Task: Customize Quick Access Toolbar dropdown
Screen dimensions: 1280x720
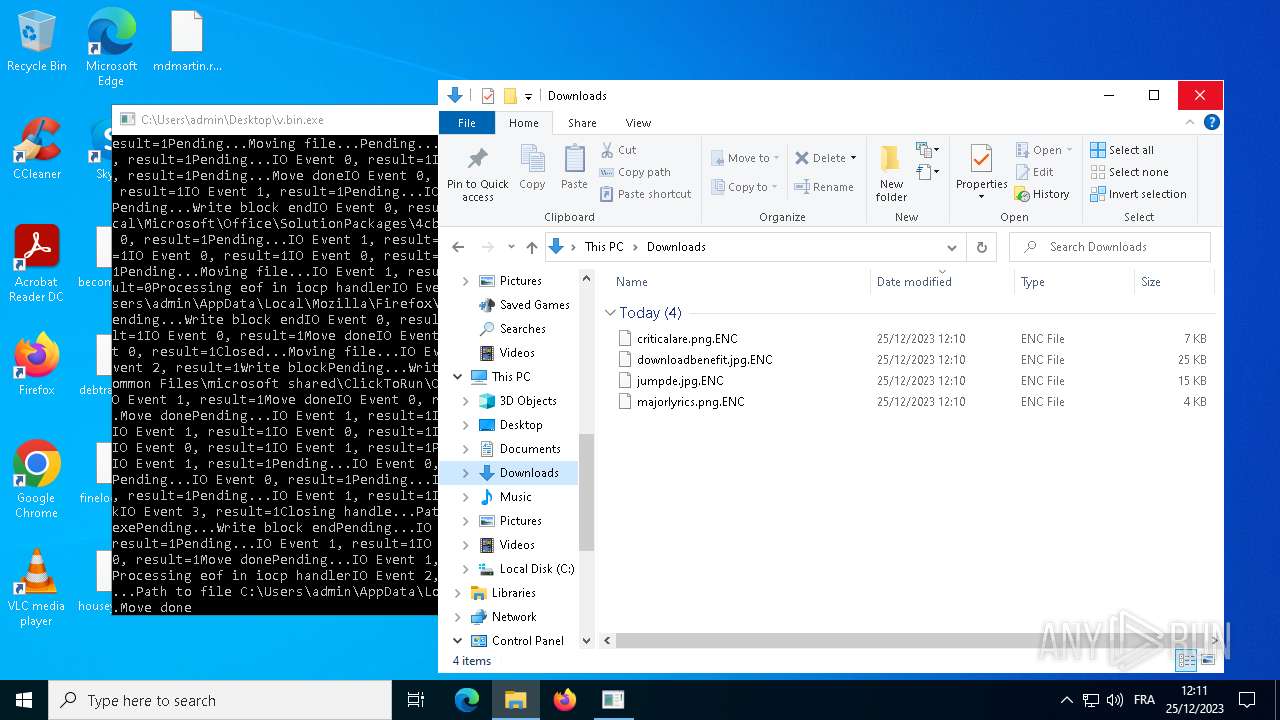Action: (x=528, y=96)
